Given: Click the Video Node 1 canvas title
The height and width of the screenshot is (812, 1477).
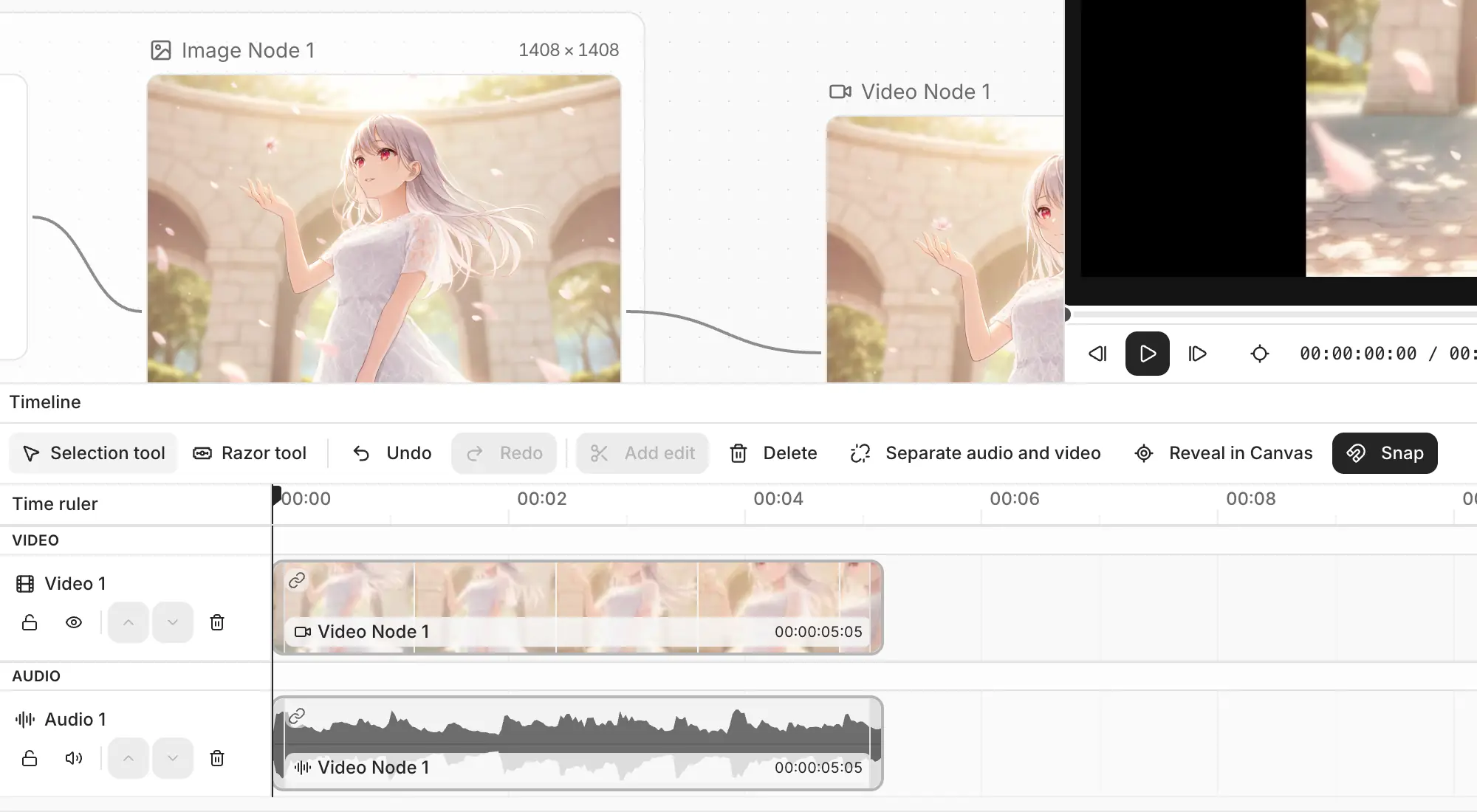Looking at the screenshot, I should [926, 92].
